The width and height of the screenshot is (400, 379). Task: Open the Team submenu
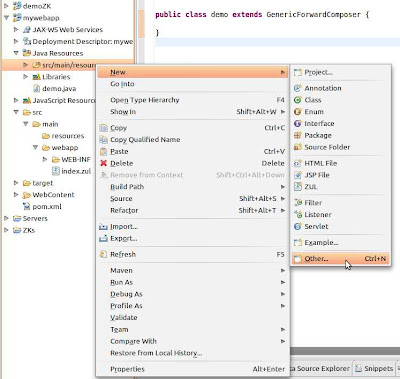click(x=193, y=329)
